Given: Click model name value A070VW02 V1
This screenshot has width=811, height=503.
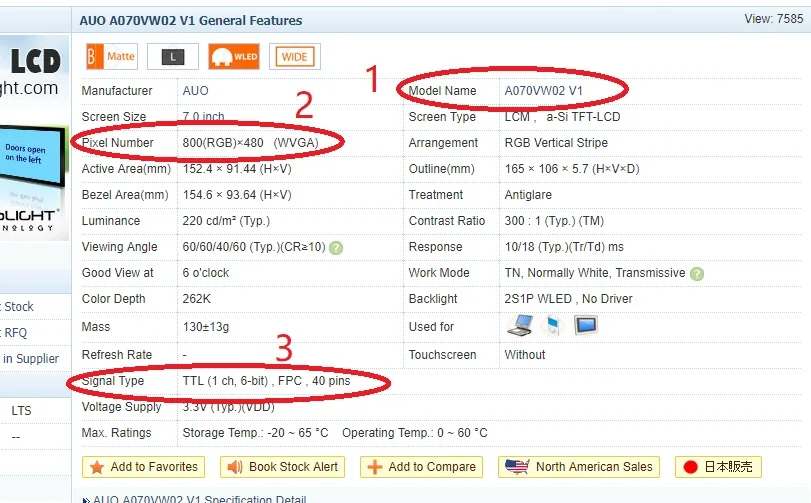Looking at the screenshot, I should (x=544, y=91).
